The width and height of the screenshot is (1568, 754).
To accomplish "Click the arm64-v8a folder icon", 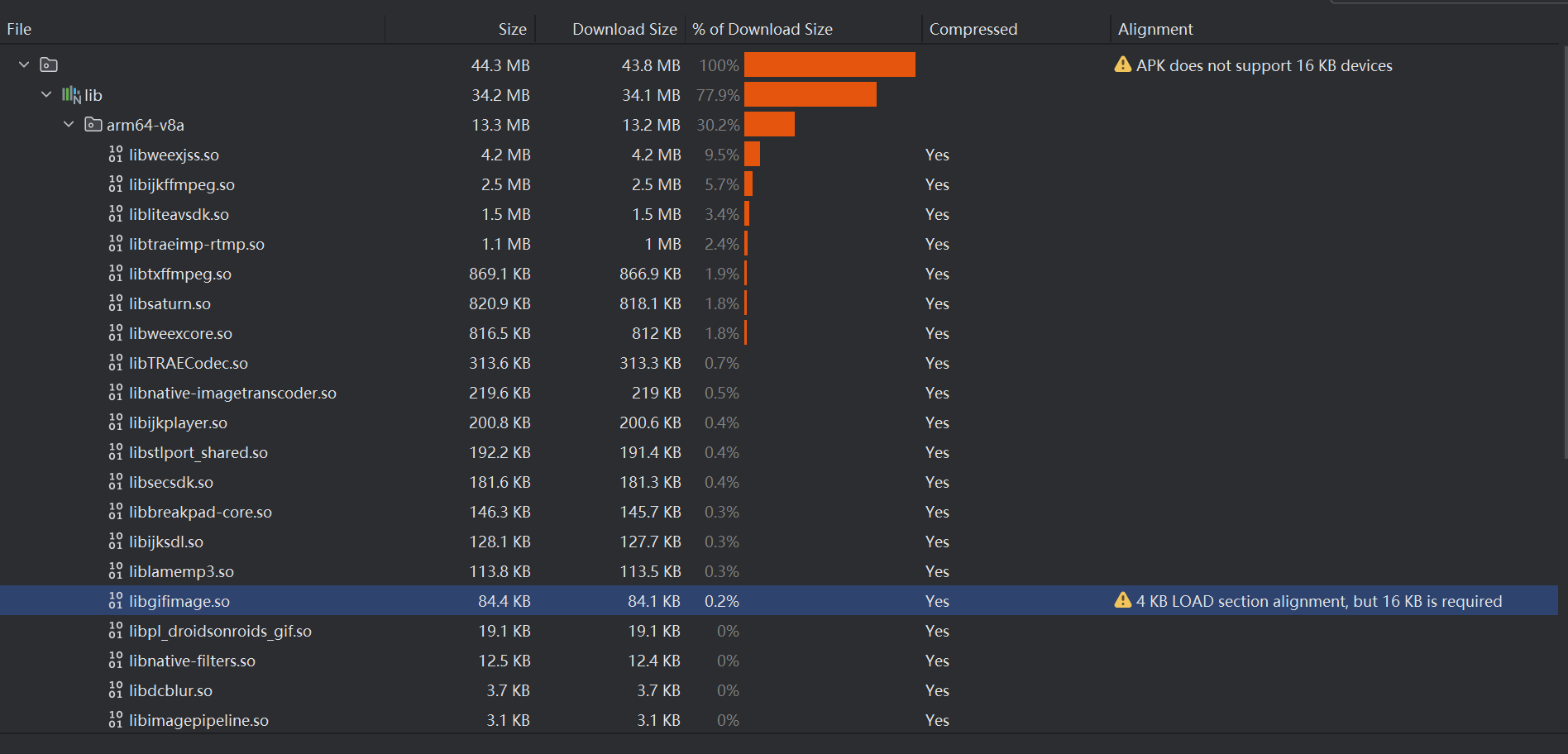I will pos(93,125).
